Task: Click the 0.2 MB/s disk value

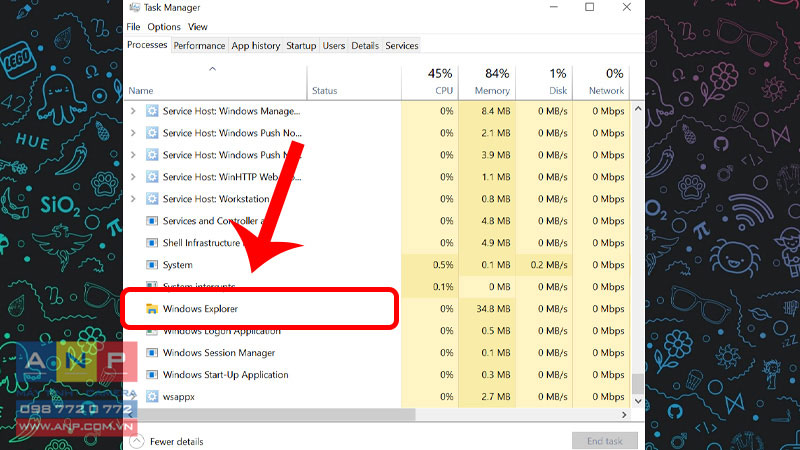Action: coord(548,265)
